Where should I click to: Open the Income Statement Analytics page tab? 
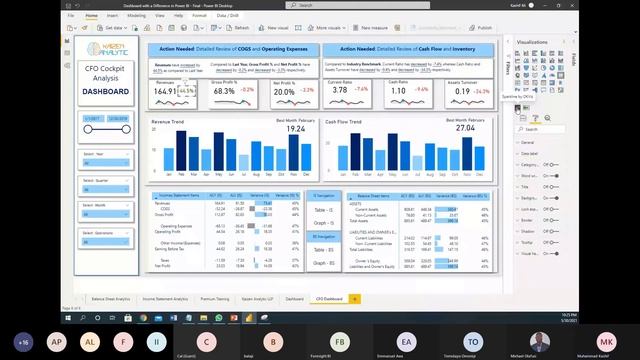165,299
